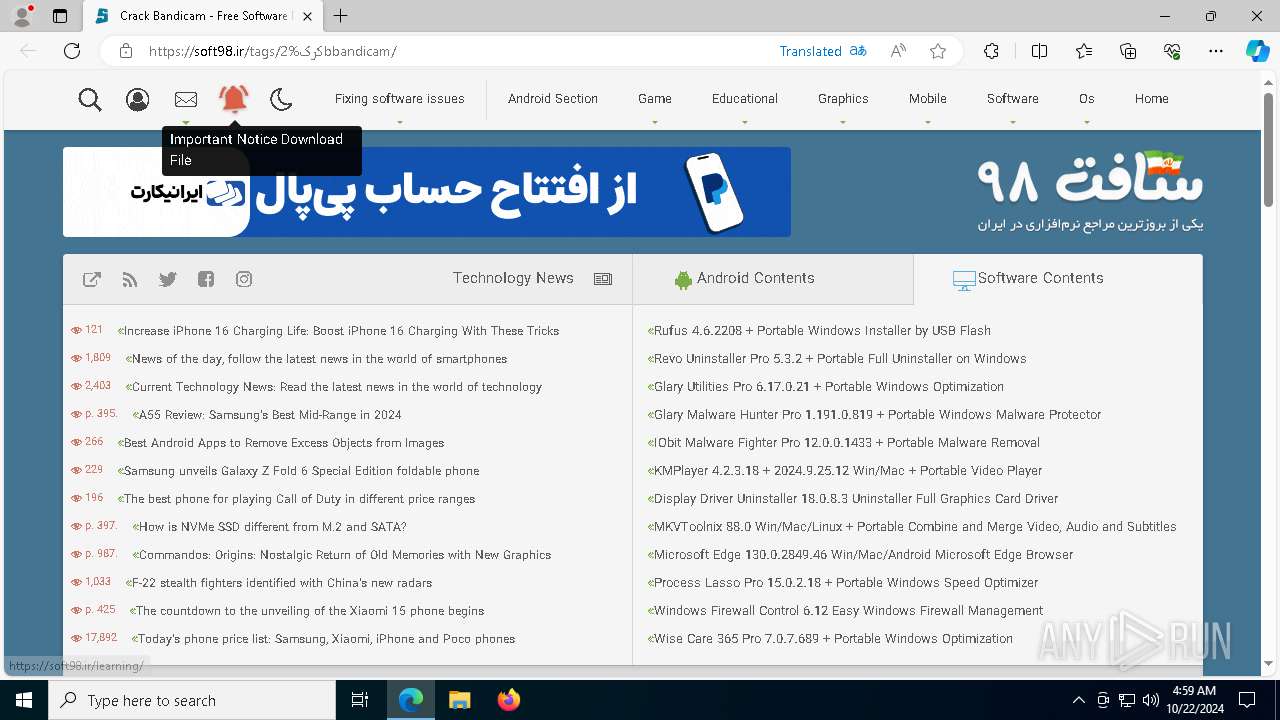This screenshot has width=1280, height=720.
Task: Open the Tab actions menu icon
Action: (x=60, y=16)
